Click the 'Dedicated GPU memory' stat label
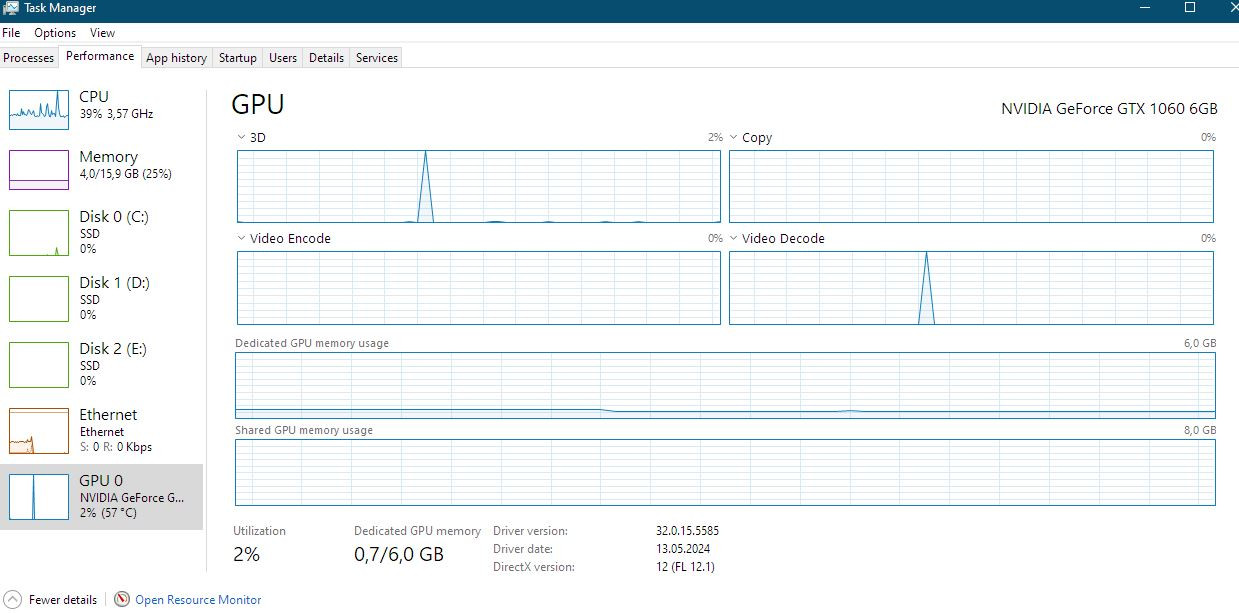The image size is (1239, 613). click(417, 531)
